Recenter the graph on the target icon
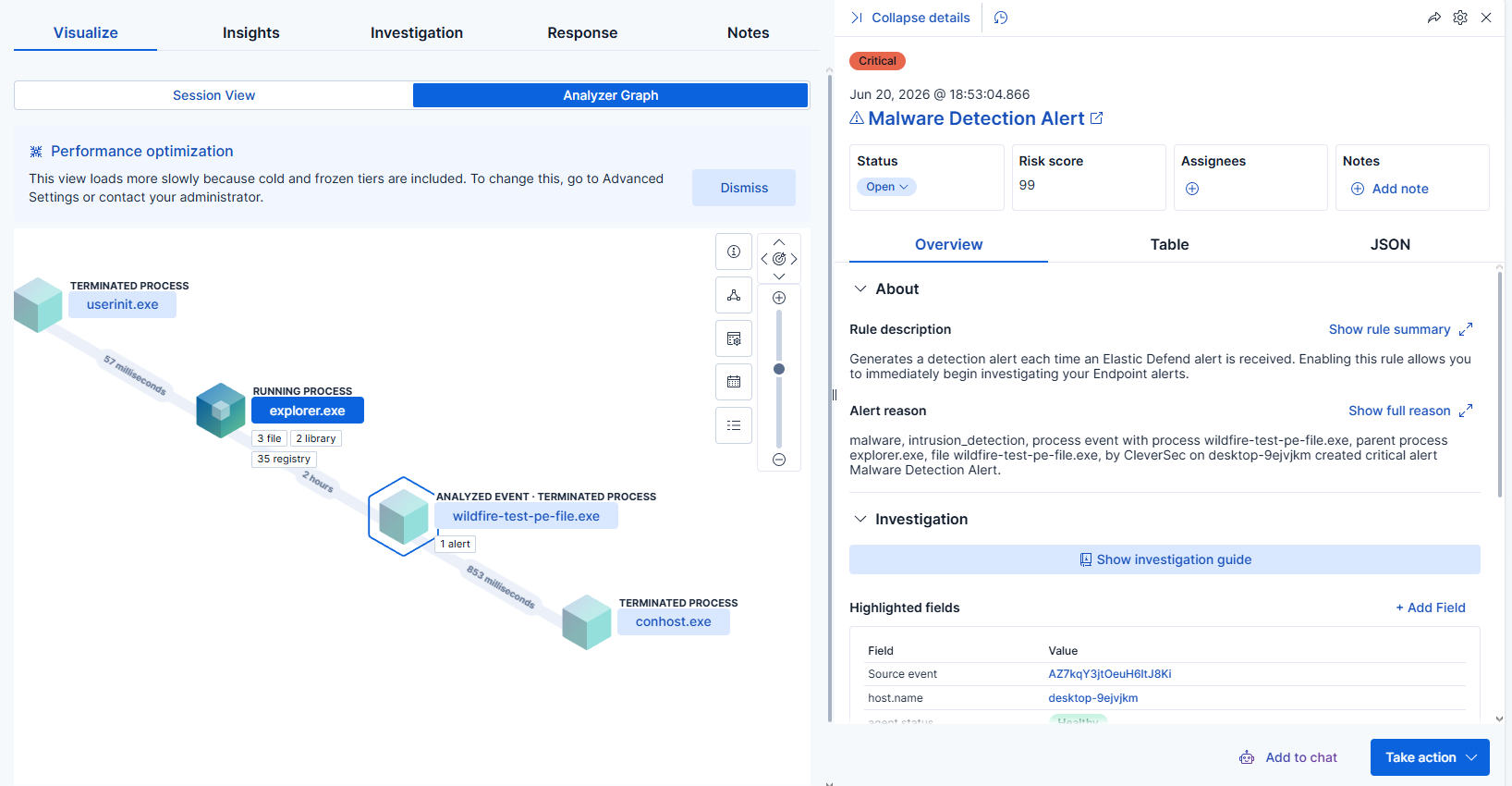The height and width of the screenshot is (786, 1512). [779, 259]
